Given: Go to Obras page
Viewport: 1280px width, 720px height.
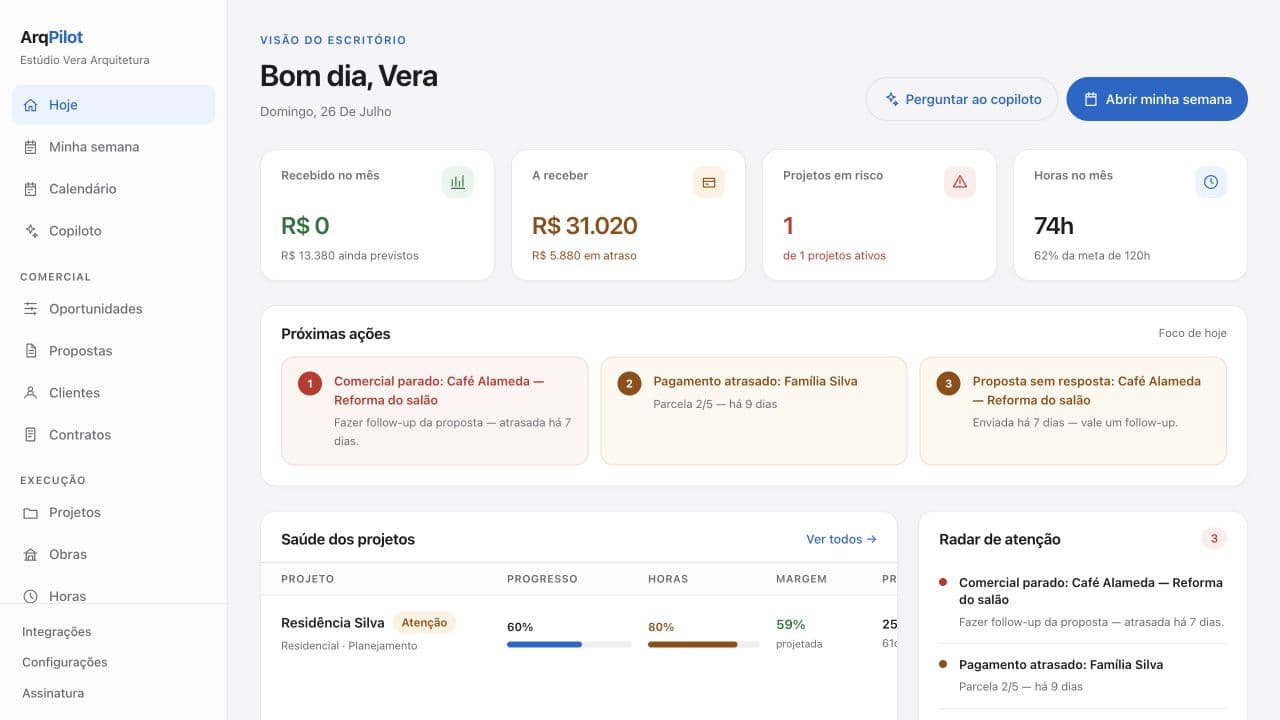Looking at the screenshot, I should (x=113, y=555).
